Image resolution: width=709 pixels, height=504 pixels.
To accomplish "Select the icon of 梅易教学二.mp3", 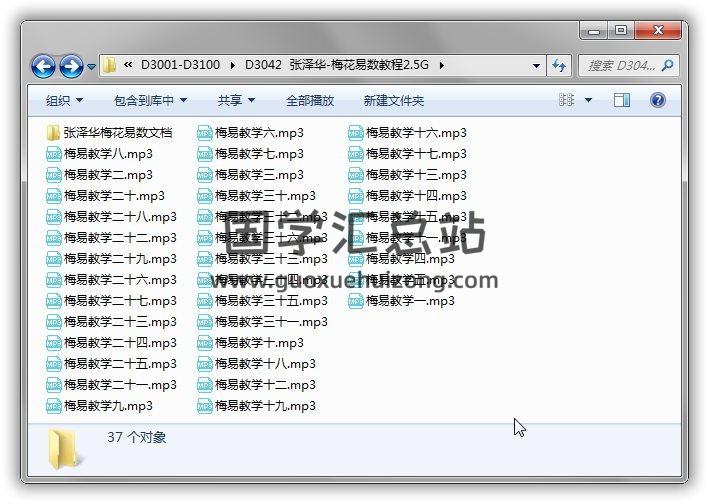I will tap(53, 175).
